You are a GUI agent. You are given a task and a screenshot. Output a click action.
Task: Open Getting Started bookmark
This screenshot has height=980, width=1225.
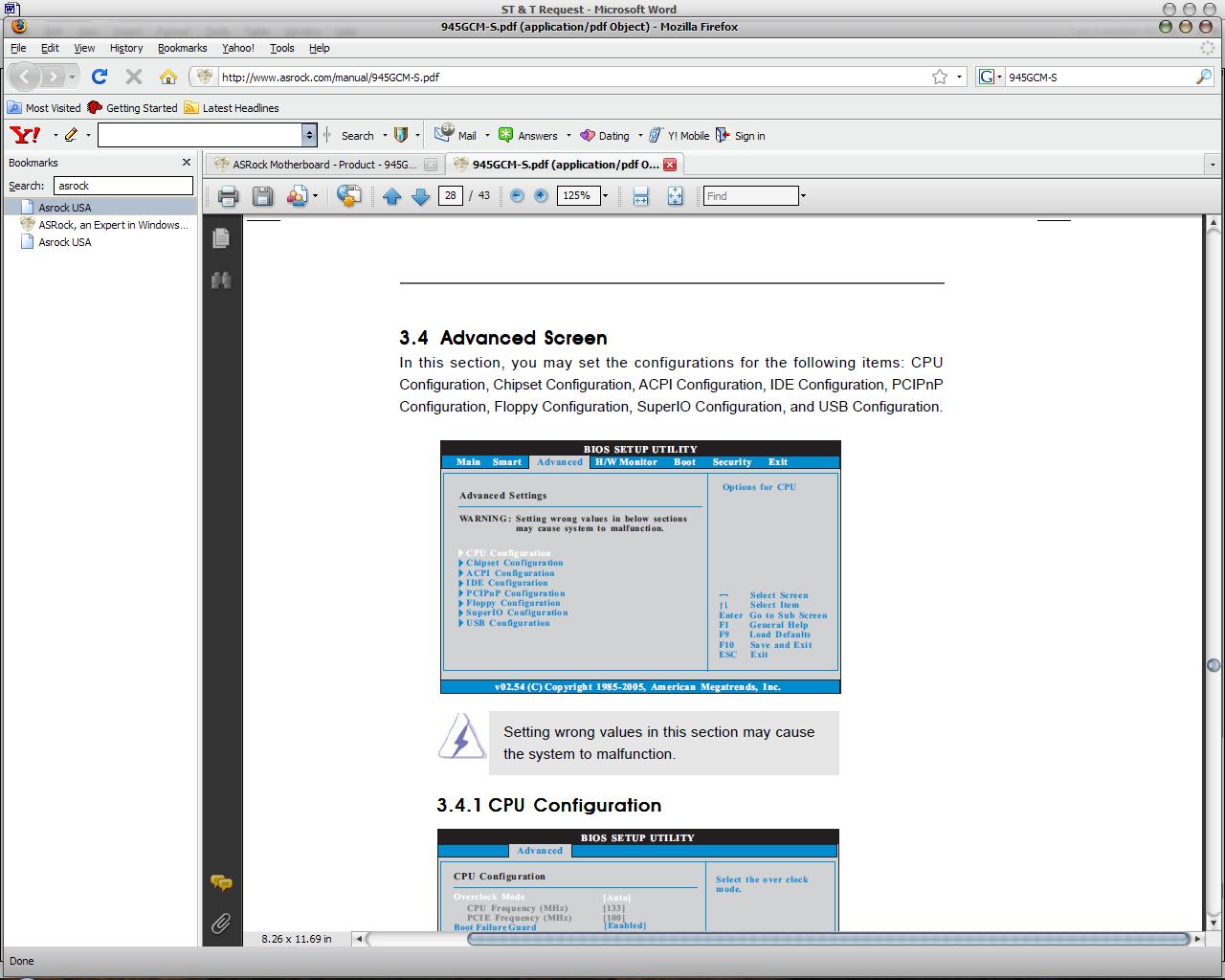132,108
